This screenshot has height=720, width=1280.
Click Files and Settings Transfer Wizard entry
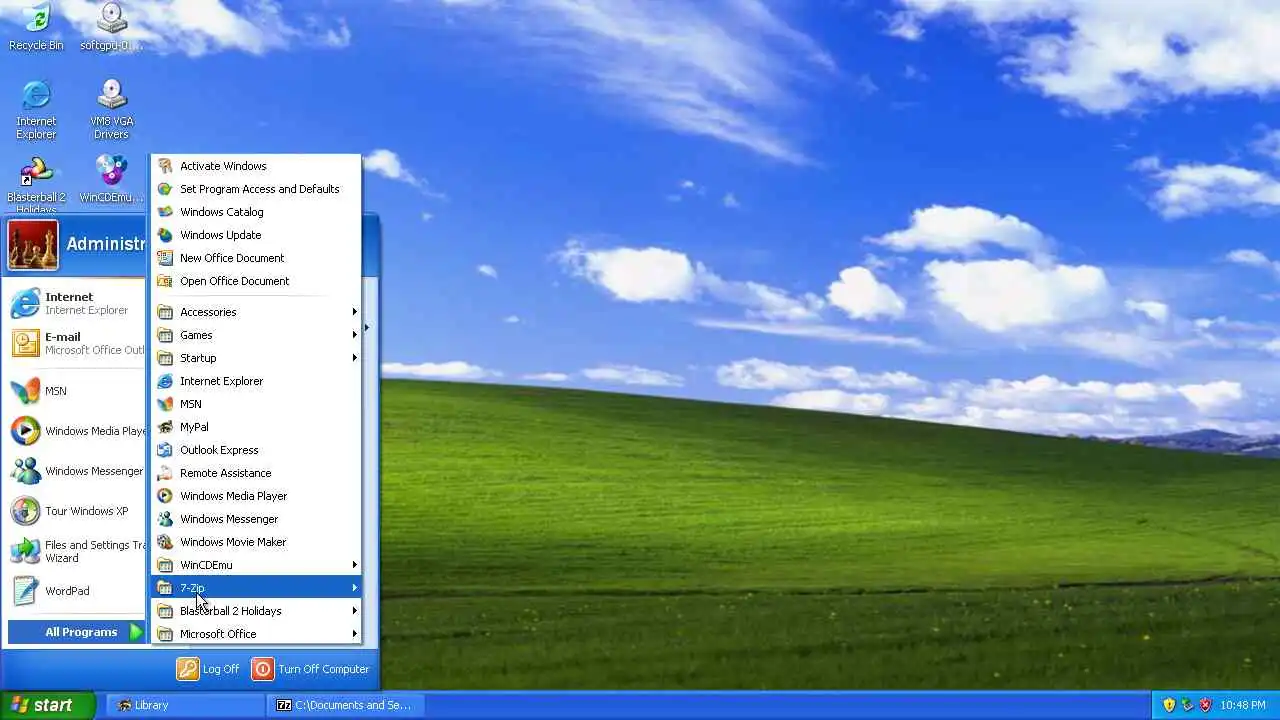point(75,551)
